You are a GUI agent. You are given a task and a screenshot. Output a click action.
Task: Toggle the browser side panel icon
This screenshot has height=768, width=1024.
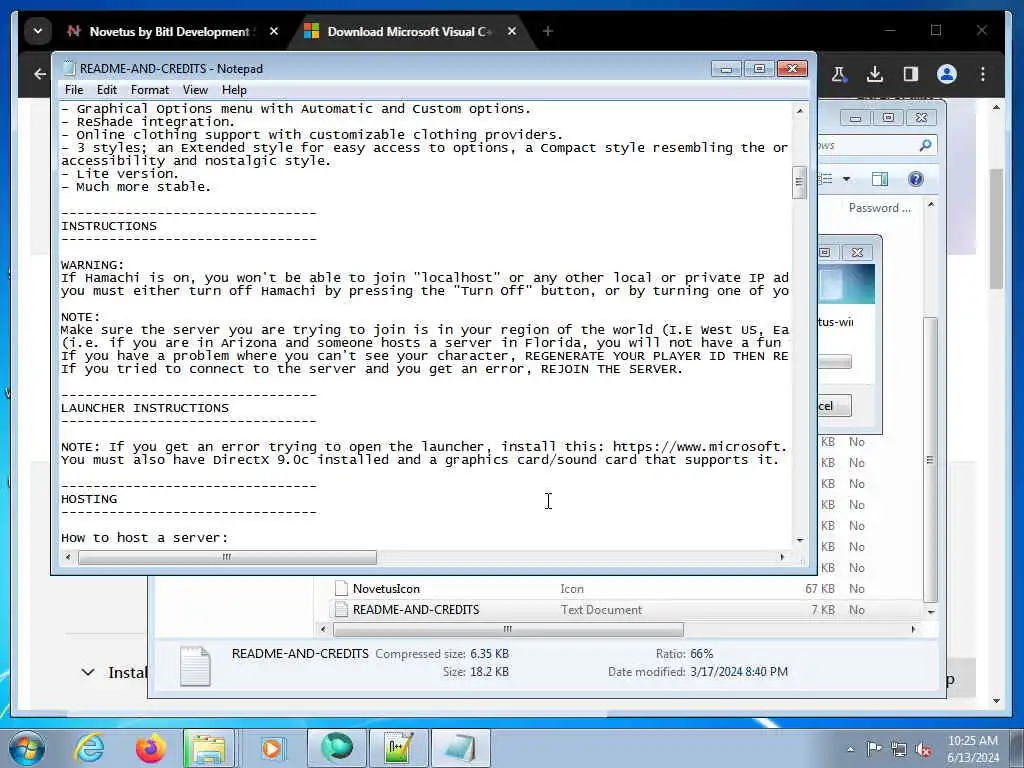[910, 74]
